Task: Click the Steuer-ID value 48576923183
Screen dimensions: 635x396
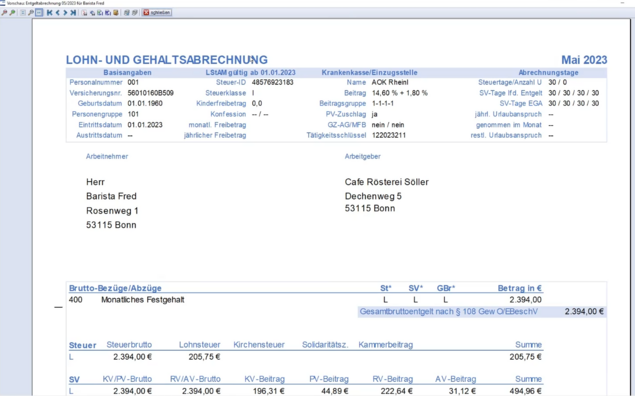Action: click(x=273, y=82)
